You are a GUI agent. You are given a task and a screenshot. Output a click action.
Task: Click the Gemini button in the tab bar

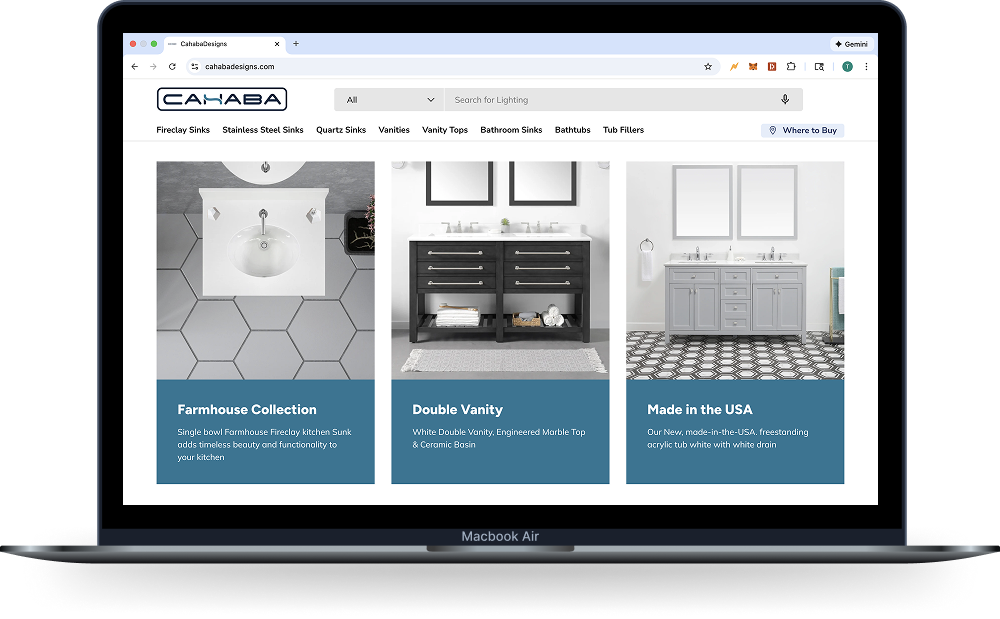pyautogui.click(x=852, y=44)
